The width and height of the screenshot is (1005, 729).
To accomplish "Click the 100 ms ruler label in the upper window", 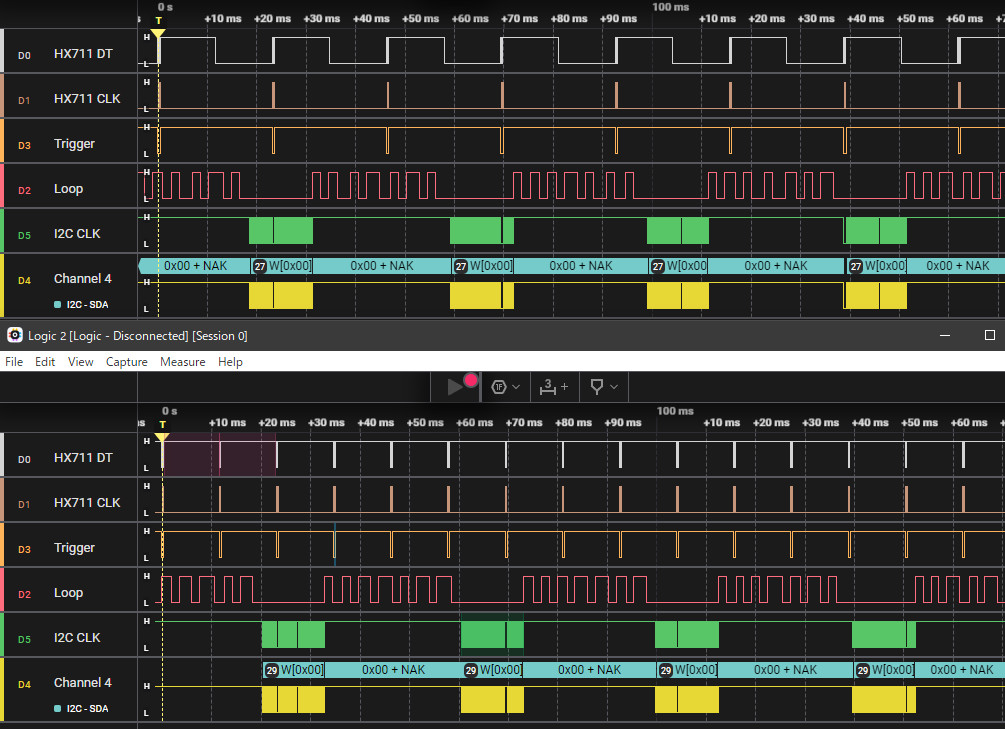I will pyautogui.click(x=670, y=7).
